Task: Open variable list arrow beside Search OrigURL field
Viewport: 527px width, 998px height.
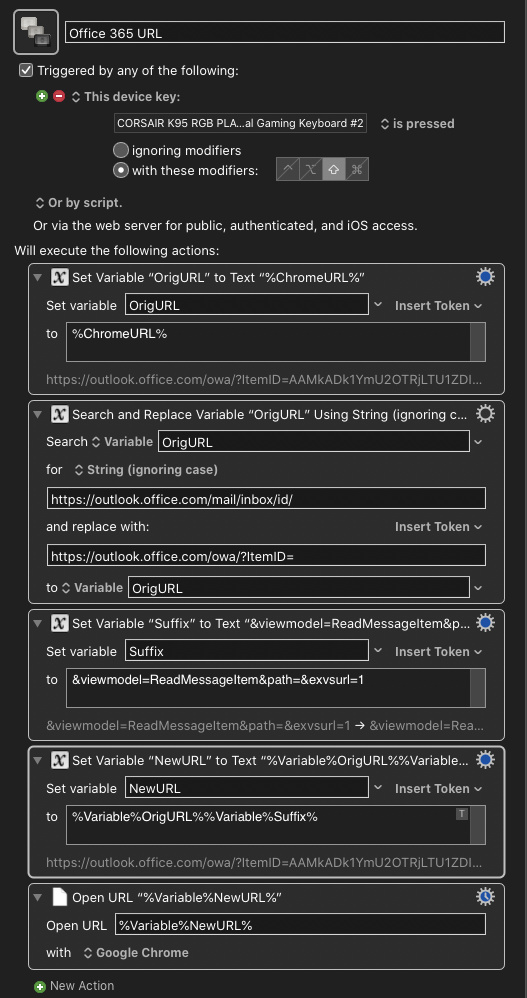Action: point(479,442)
